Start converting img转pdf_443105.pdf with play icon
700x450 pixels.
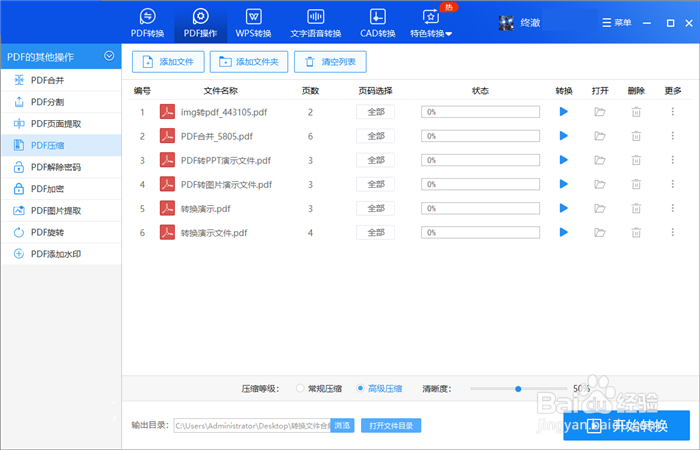pos(563,112)
